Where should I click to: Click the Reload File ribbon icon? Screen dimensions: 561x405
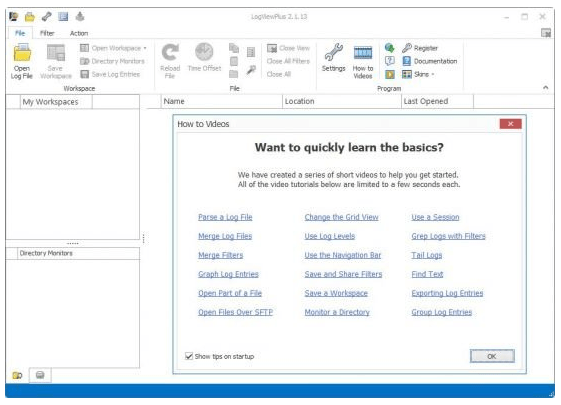pyautogui.click(x=170, y=52)
